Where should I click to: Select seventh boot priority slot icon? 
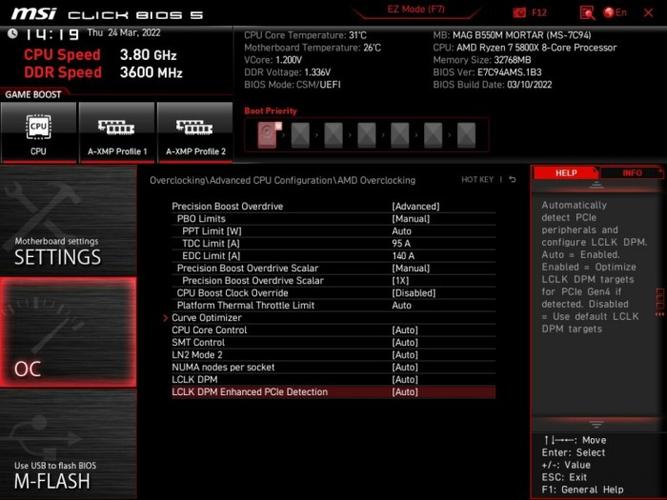click(466, 135)
